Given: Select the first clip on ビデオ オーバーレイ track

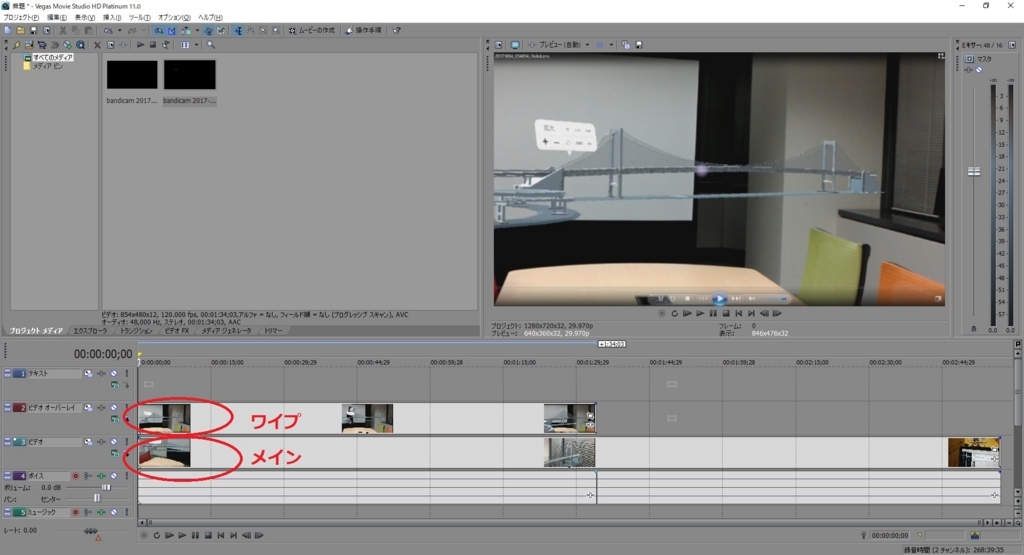Looking at the screenshot, I should click(165, 418).
